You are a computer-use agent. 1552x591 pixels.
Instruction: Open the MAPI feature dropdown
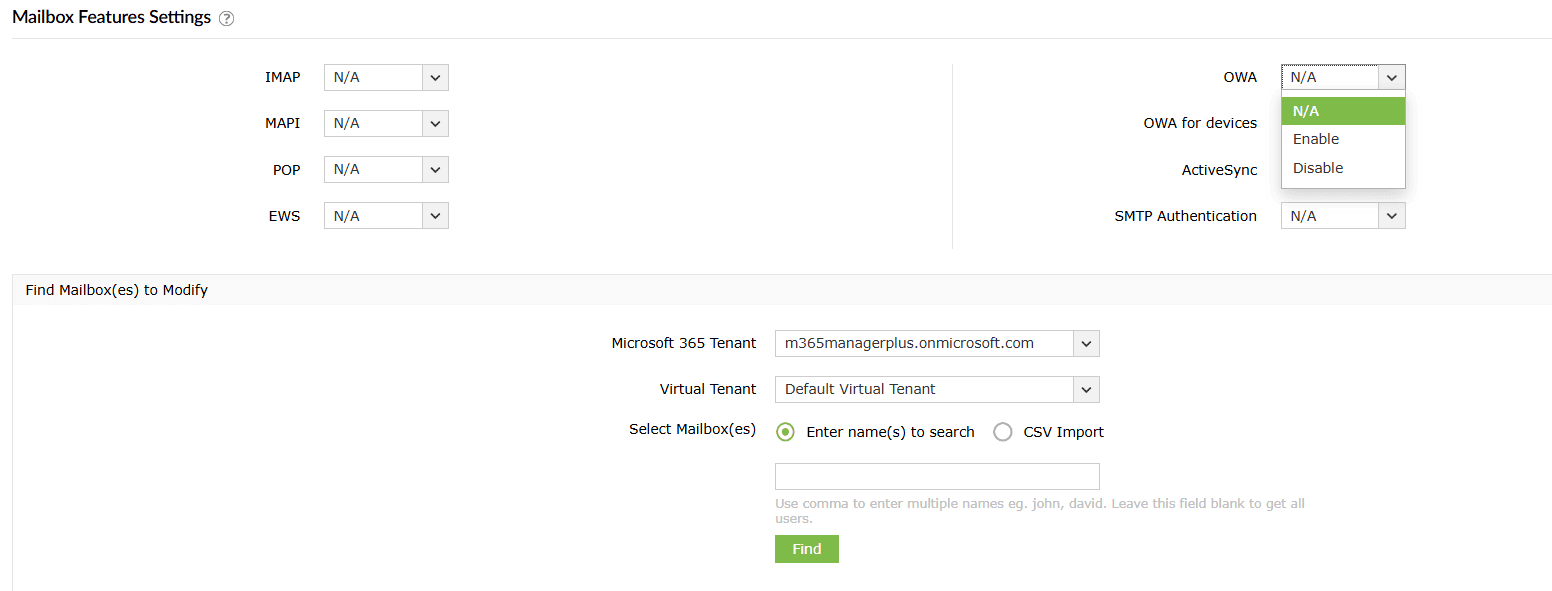[435, 123]
